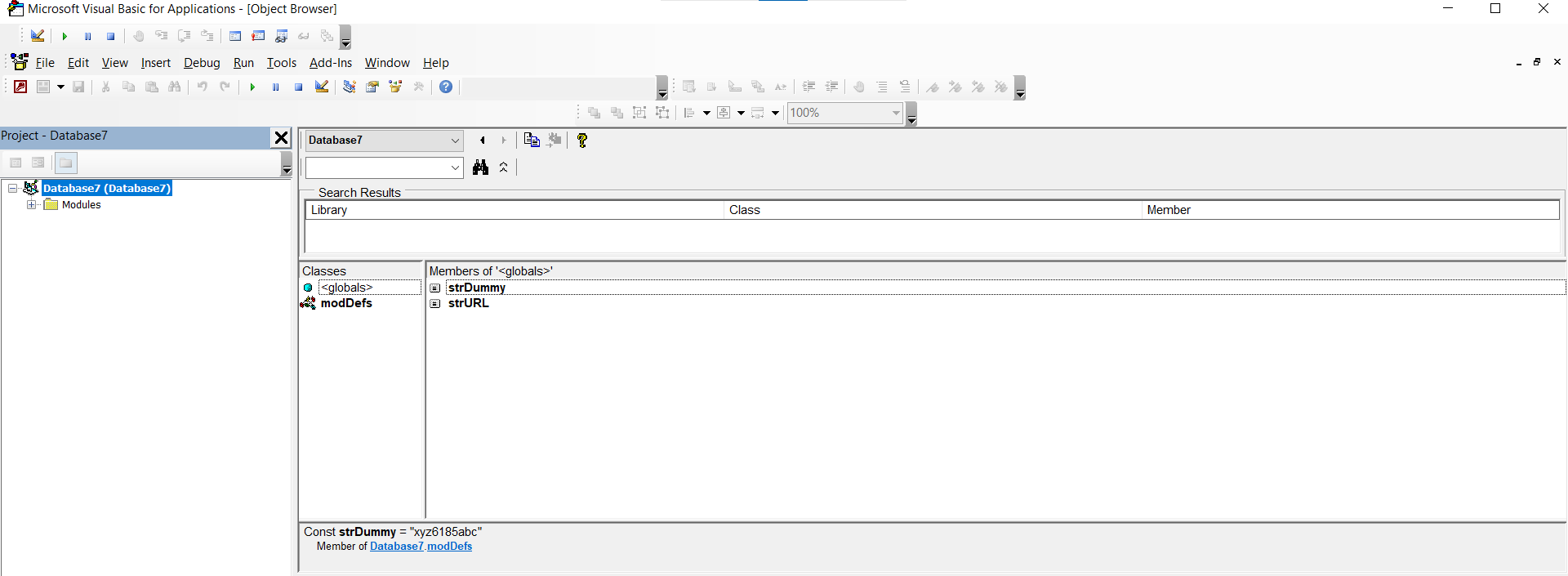Click the Run Sub green arrow in the standard toolbar
Viewport: 1568px width, 576px height.
tap(252, 87)
